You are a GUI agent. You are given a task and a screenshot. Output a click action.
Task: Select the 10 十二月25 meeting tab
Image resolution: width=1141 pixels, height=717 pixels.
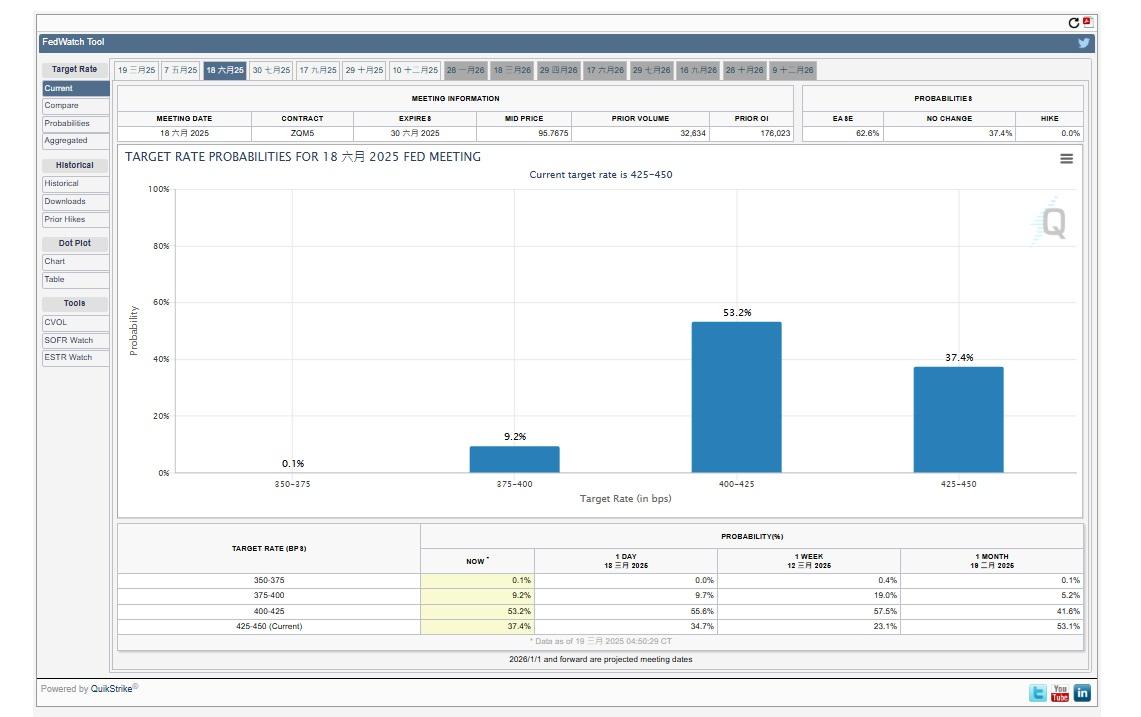tap(414, 70)
